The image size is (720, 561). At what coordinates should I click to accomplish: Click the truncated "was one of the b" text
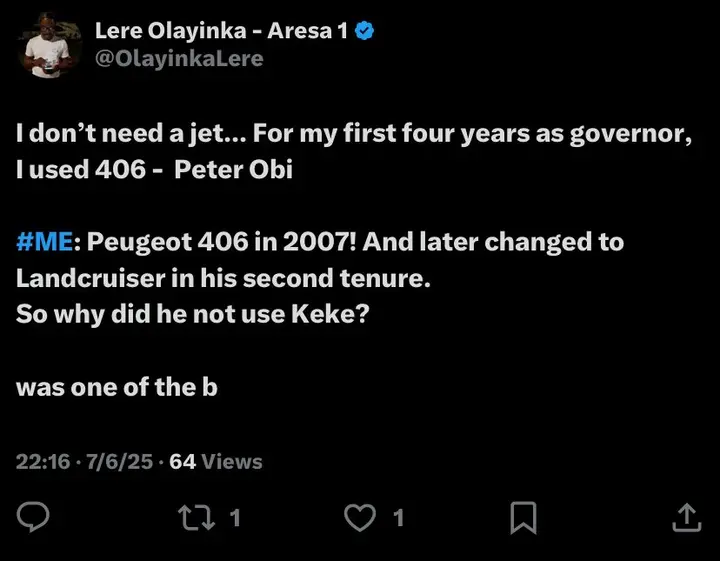[117, 387]
